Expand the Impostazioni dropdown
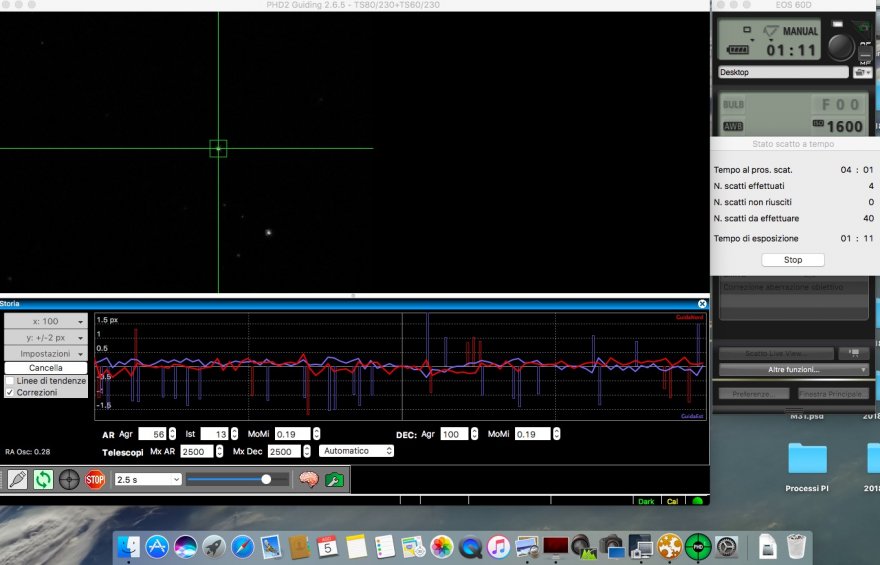 click(x=45, y=354)
